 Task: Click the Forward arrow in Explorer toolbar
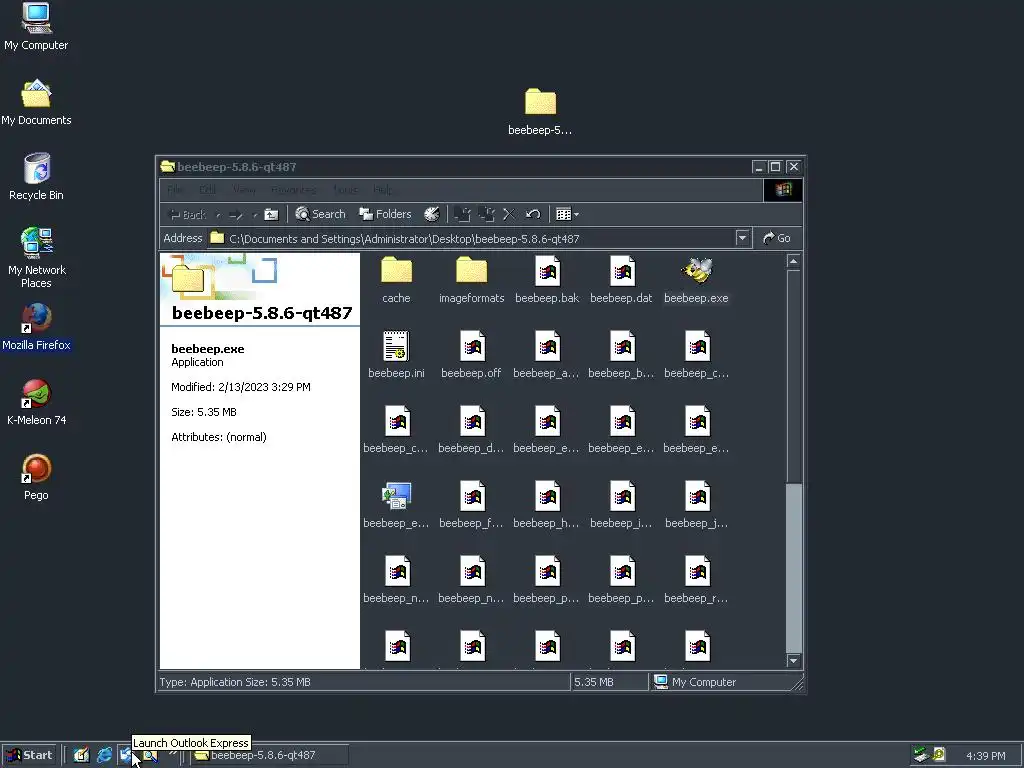click(x=236, y=214)
